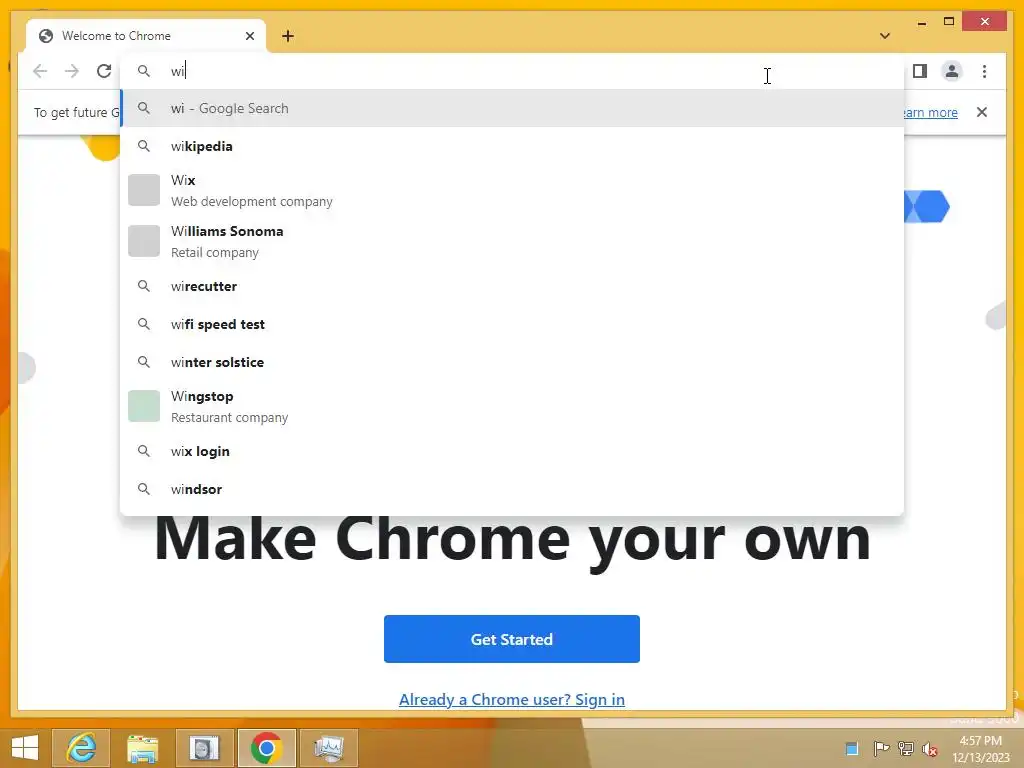Viewport: 1024px width, 768px height.
Task: Close the Welcome to Chrome tab
Action: [249, 36]
